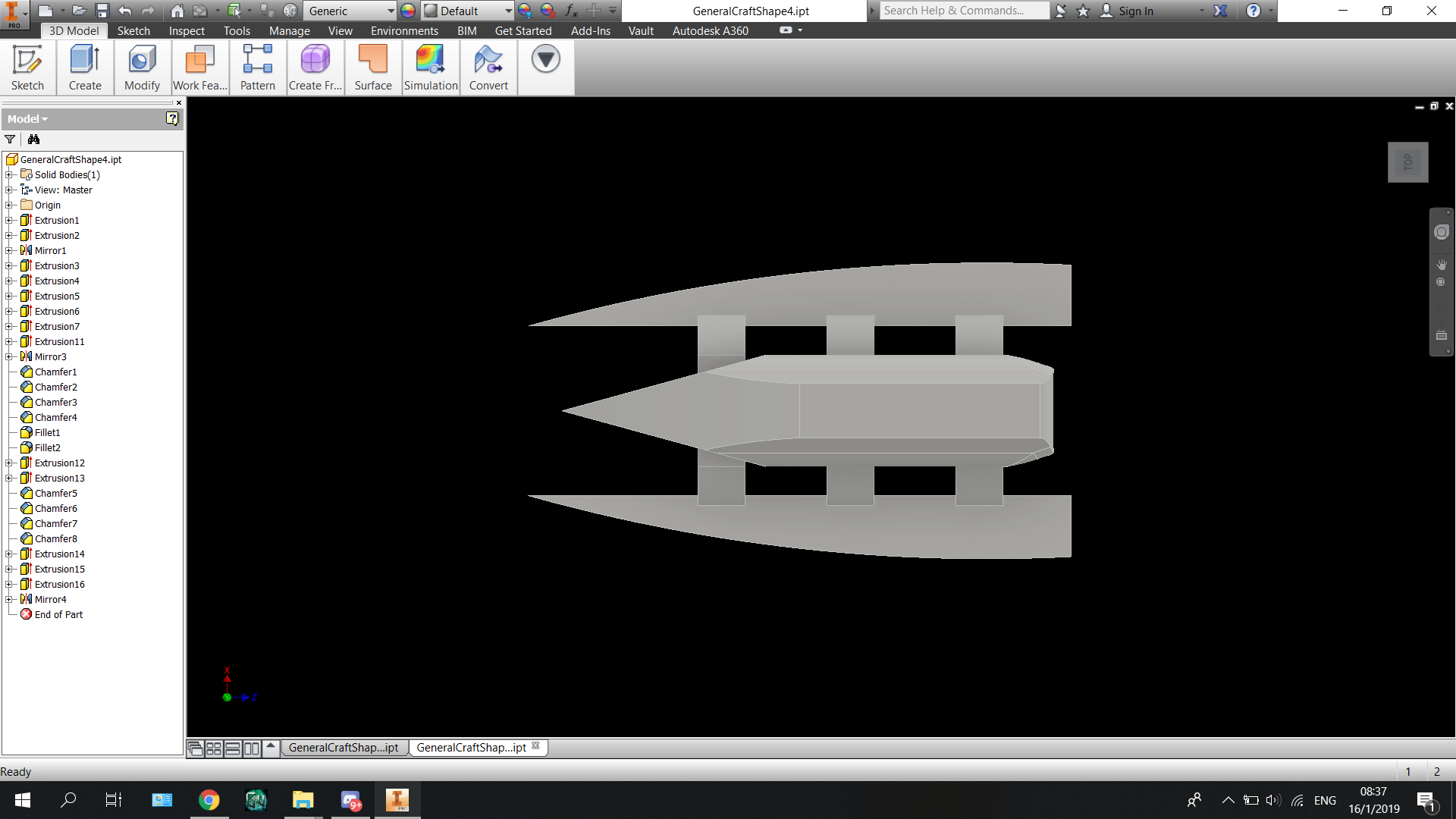Click in Search Help & Commands field
The image size is (1456, 819).
point(964,11)
